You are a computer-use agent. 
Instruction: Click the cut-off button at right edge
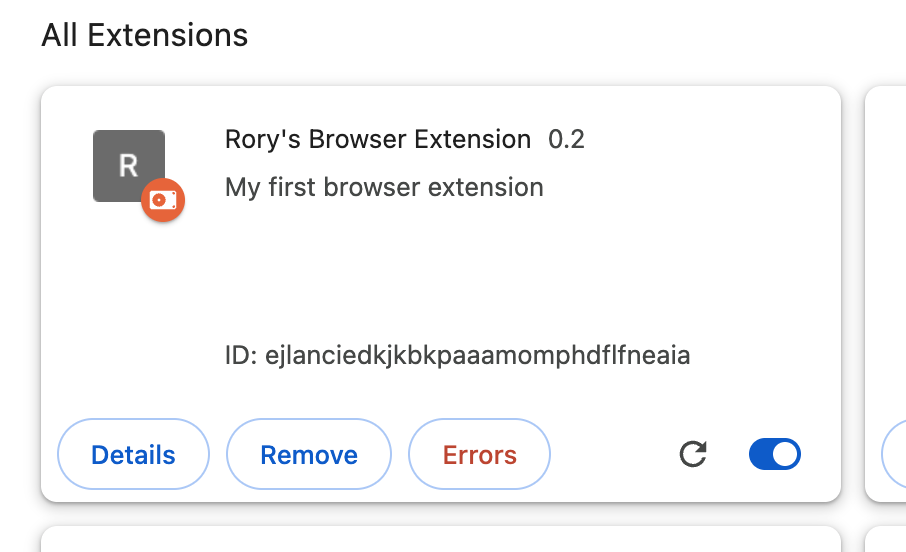(895, 456)
